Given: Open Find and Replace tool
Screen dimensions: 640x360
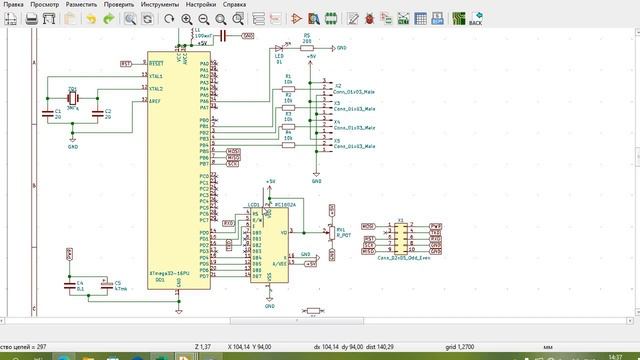Looking at the screenshot, I should click(x=147, y=19).
